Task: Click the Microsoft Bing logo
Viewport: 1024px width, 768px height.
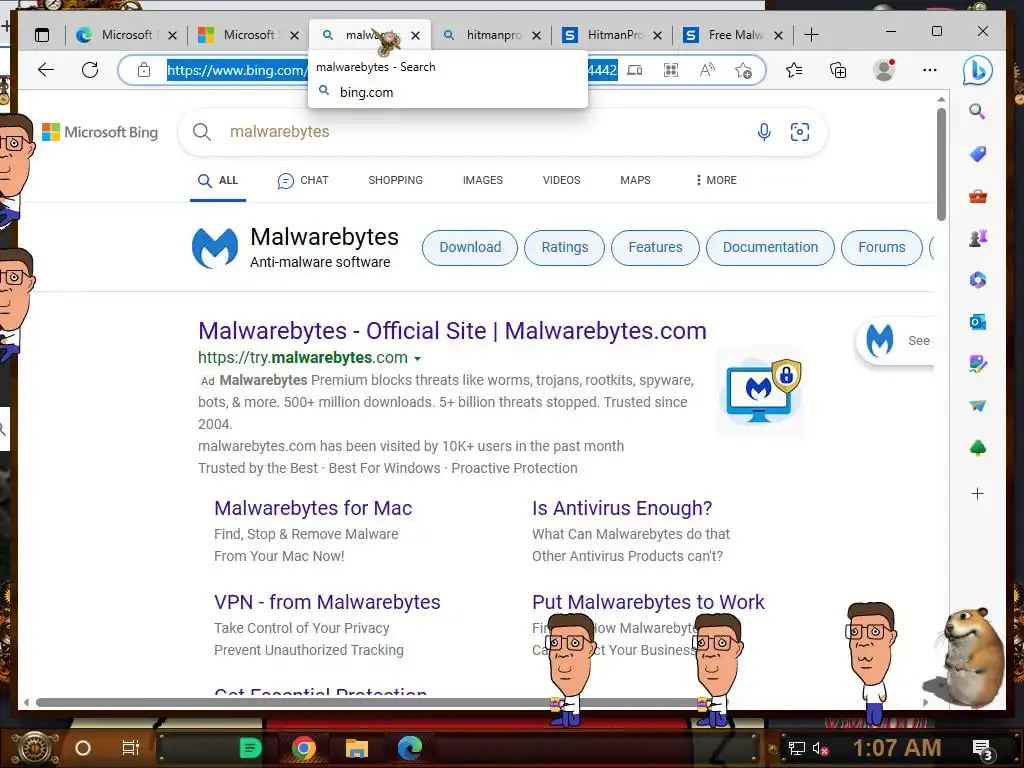Action: [100, 133]
